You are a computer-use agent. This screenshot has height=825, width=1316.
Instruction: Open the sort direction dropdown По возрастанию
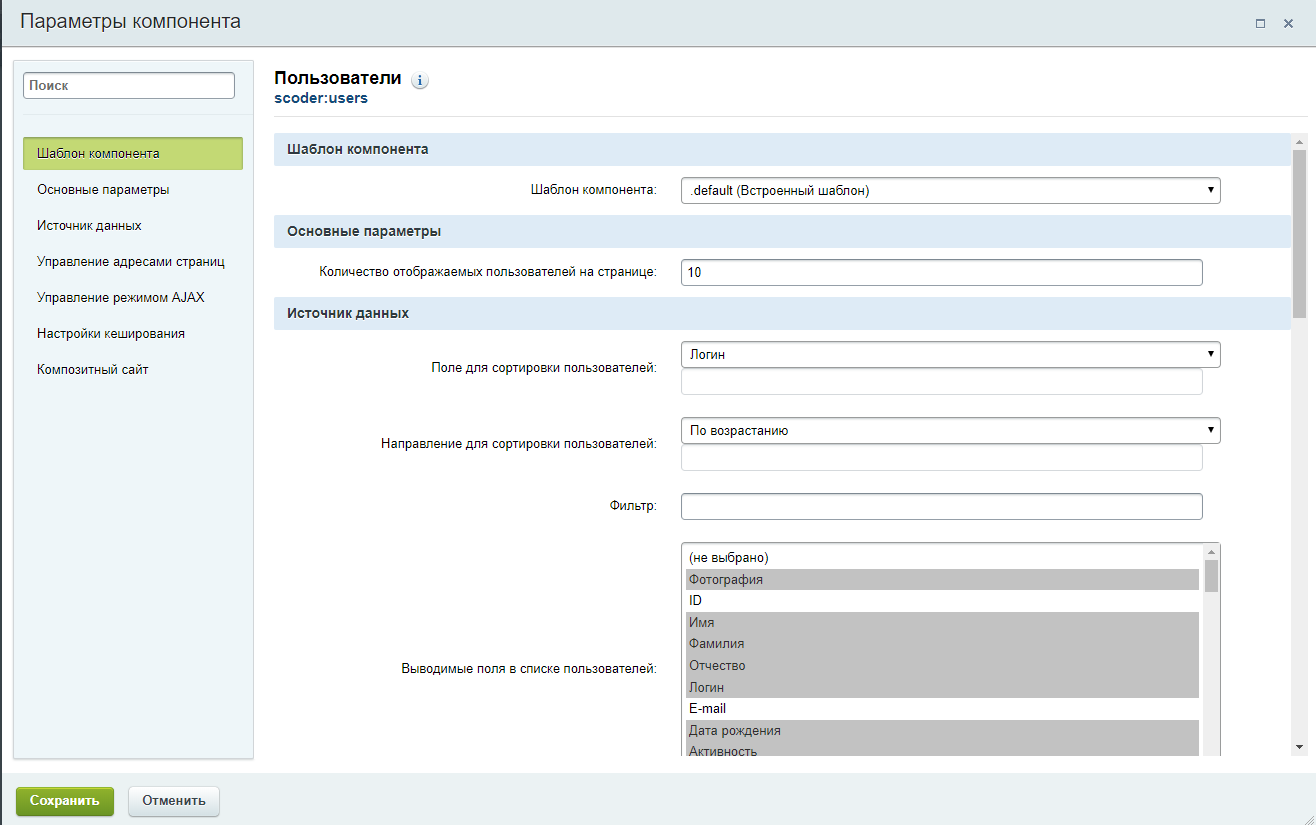point(949,430)
